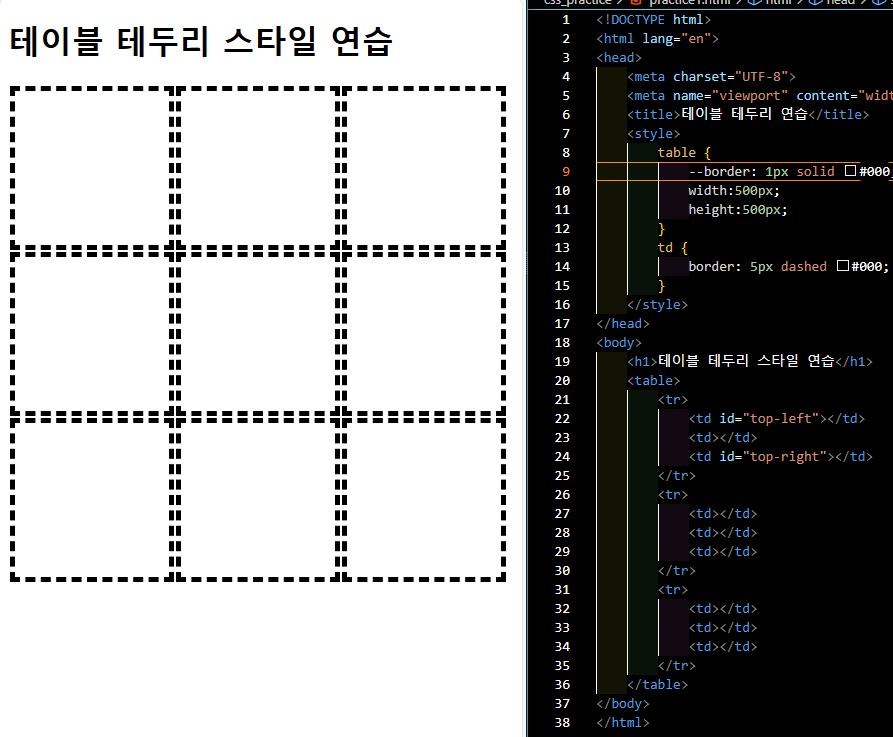This screenshot has width=893, height=737.
Task: Click line number 26 in the gutter
Action: coord(562,494)
